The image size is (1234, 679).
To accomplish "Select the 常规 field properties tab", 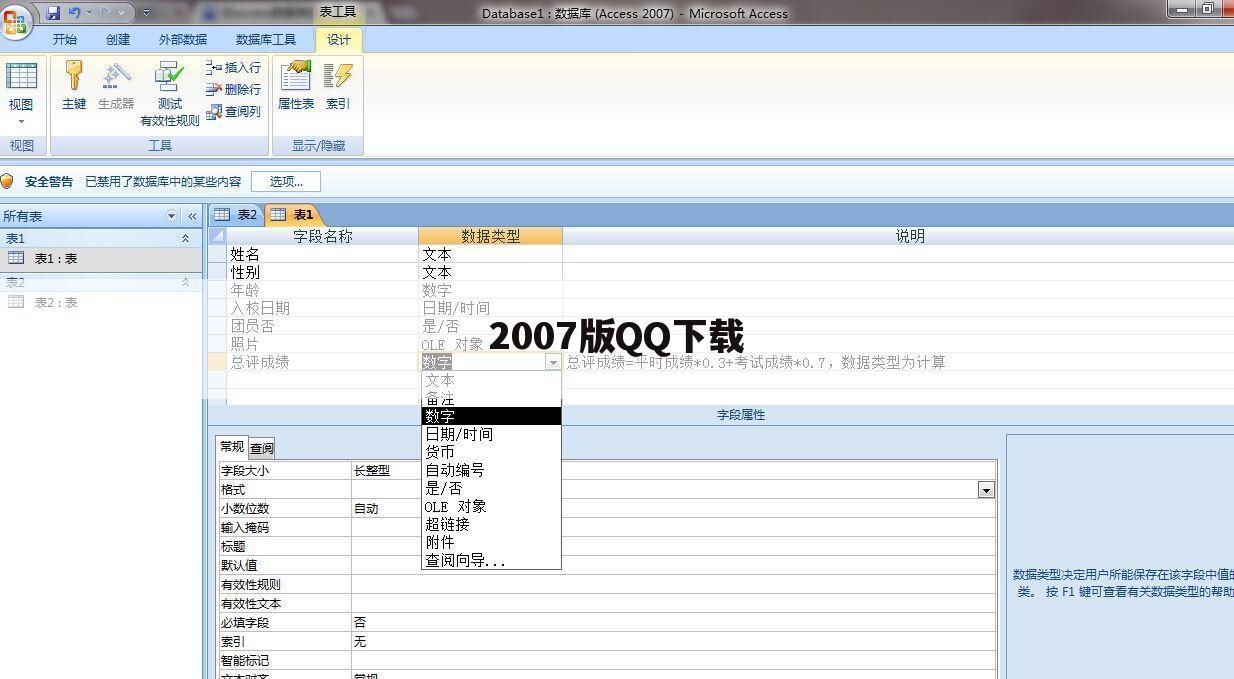I will 232,447.
